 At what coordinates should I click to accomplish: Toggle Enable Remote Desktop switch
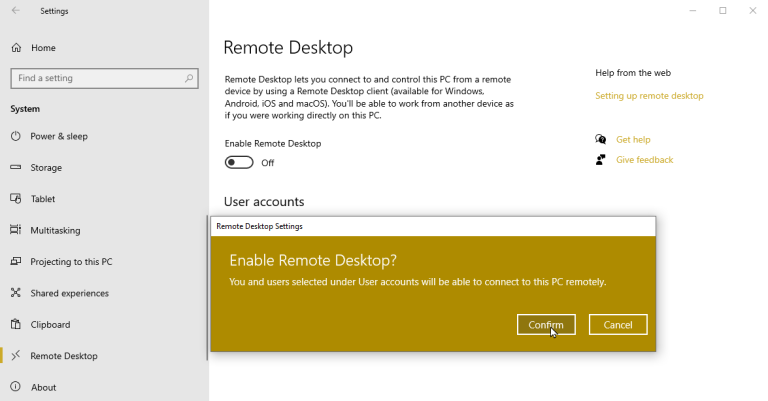click(239, 163)
